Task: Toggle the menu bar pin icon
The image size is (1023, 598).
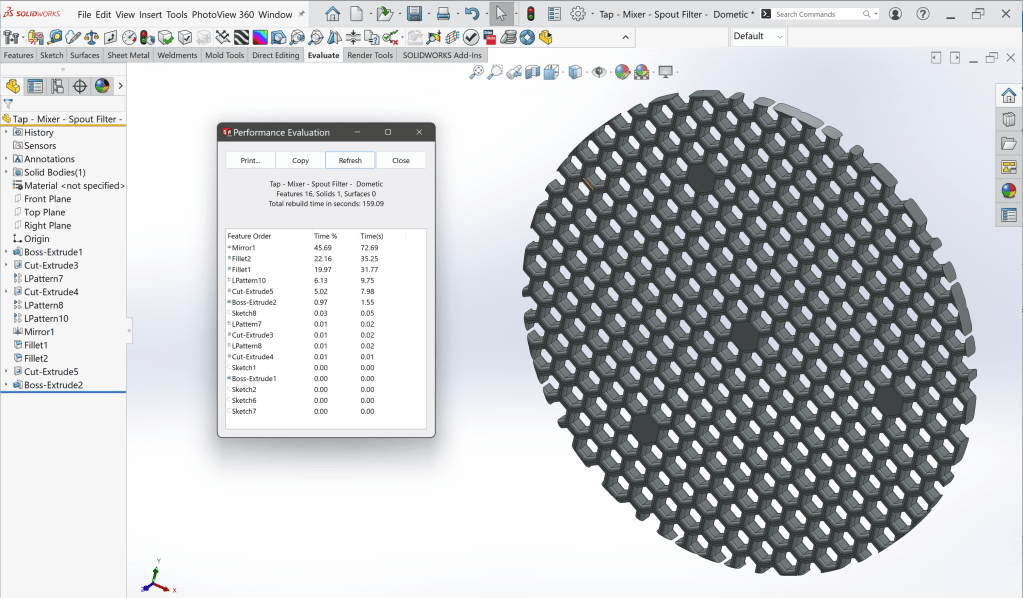Action: [x=302, y=15]
